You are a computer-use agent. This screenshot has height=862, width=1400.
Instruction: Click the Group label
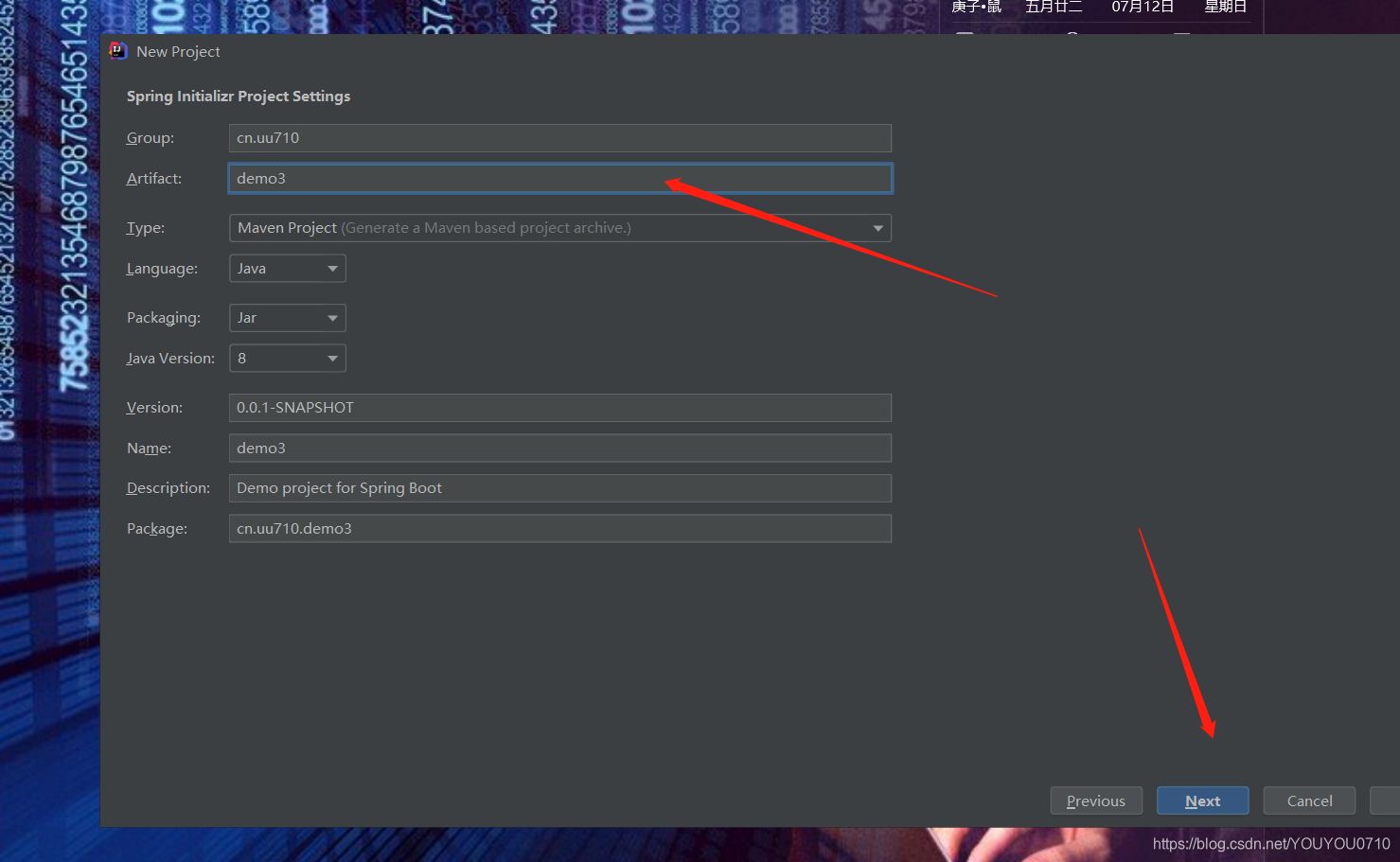tap(151, 138)
